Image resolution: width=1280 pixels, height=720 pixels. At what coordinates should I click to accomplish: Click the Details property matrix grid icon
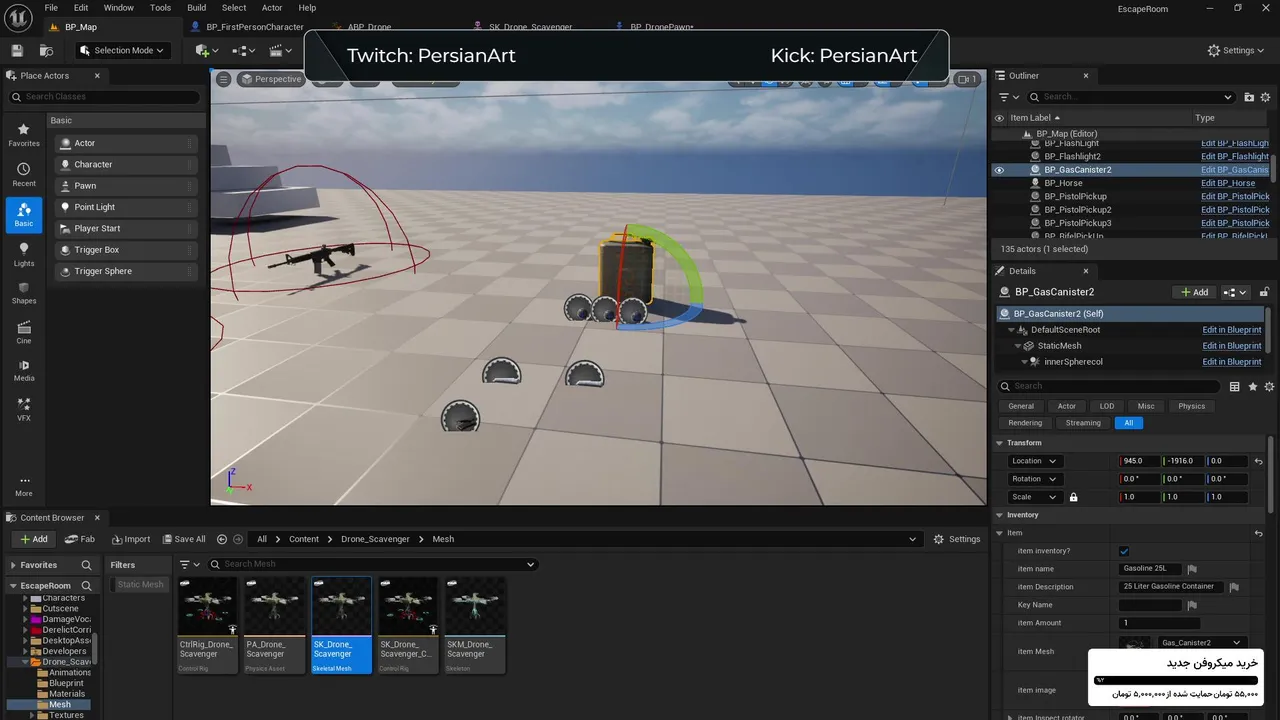coord(1235,386)
